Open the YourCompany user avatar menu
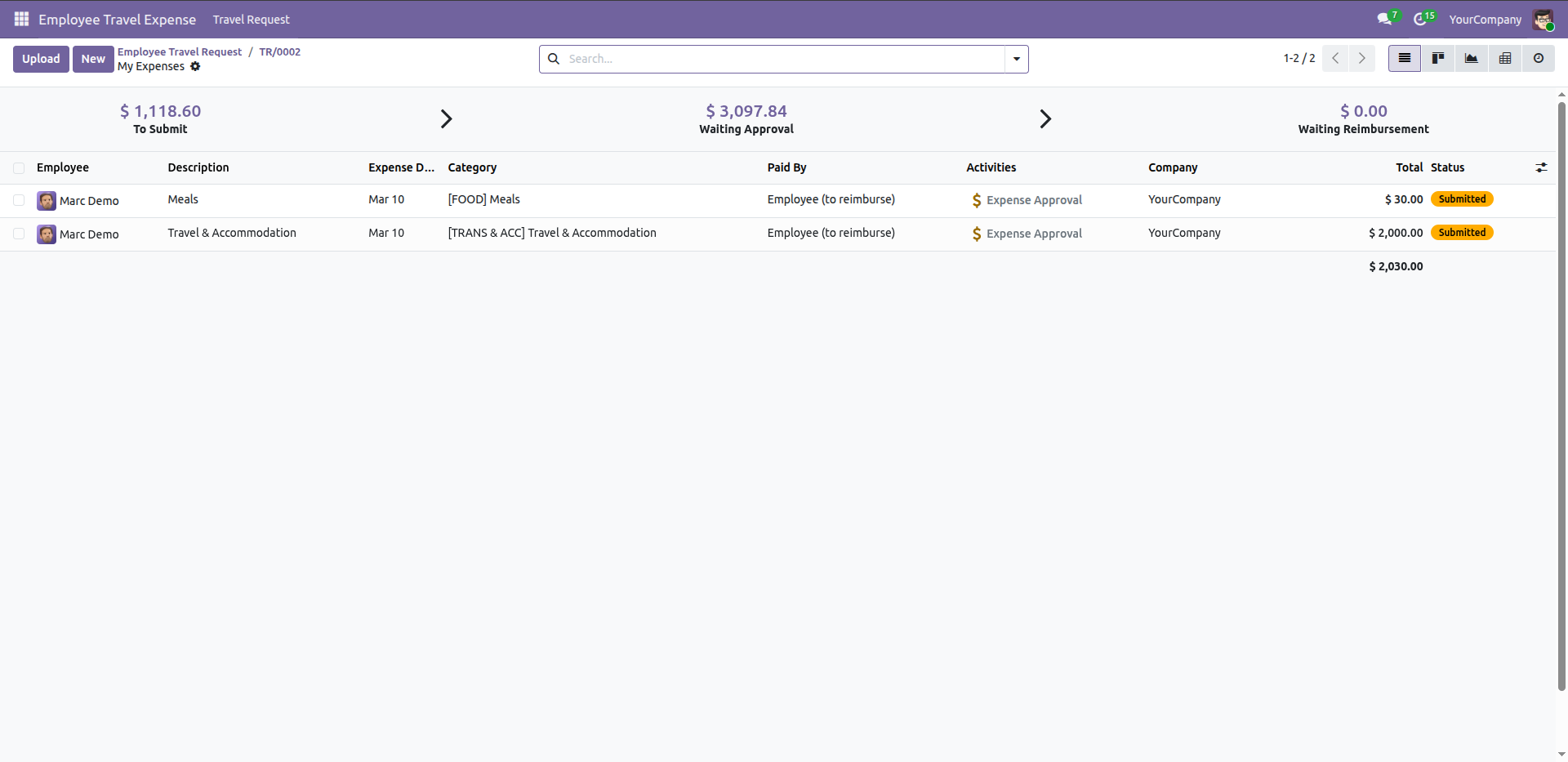 pyautogui.click(x=1543, y=20)
